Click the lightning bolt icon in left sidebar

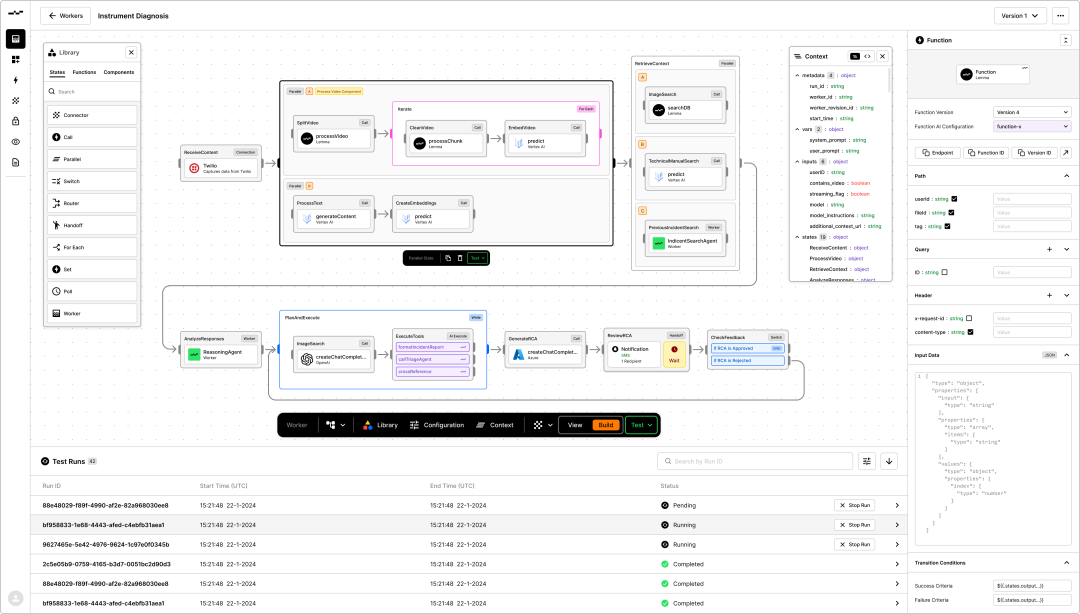click(x=15, y=80)
